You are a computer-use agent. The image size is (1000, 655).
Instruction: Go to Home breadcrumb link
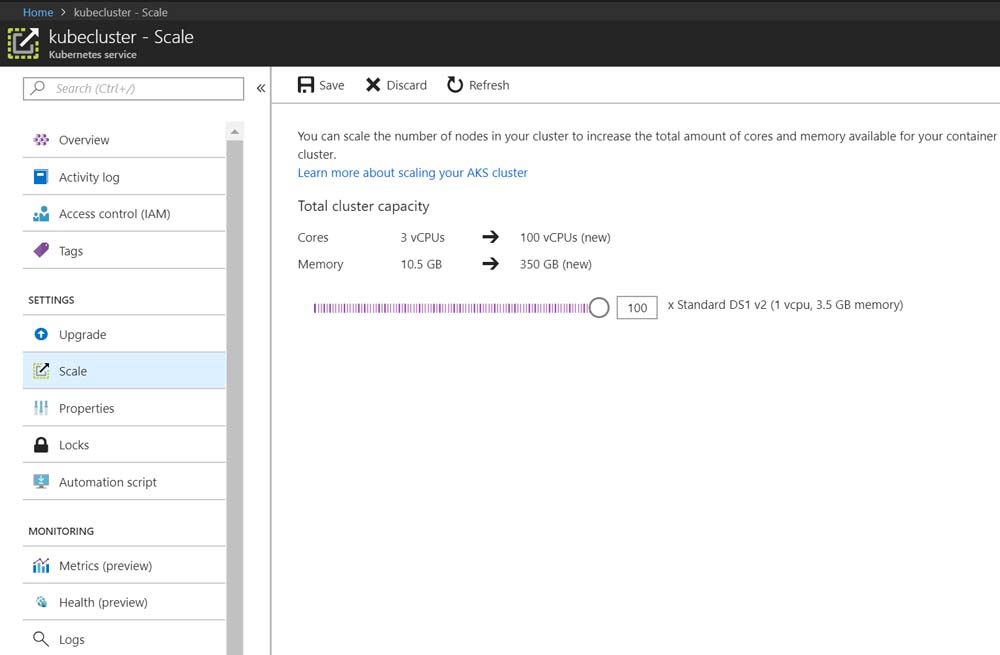click(x=38, y=12)
